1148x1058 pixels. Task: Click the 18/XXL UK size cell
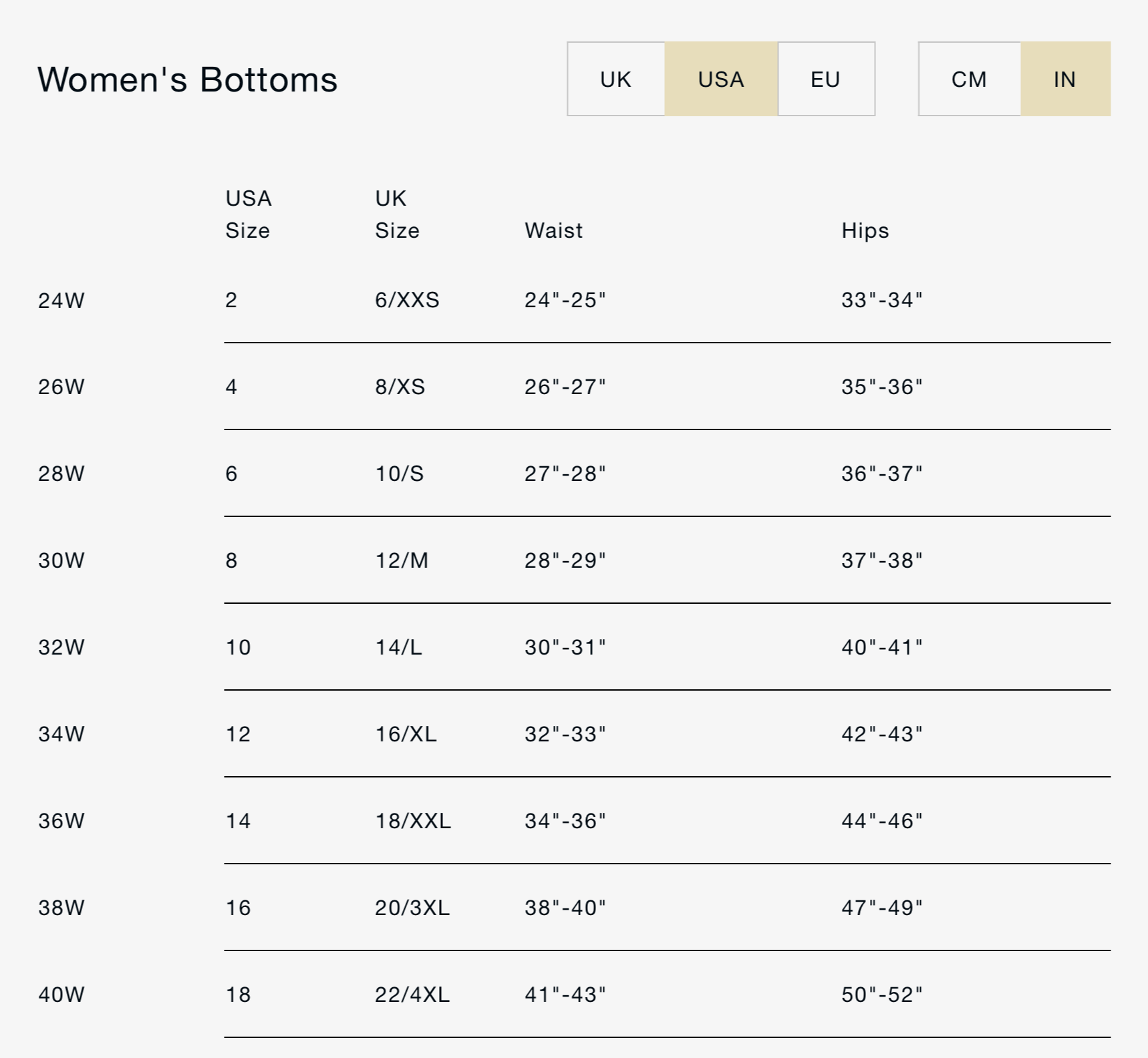coord(412,821)
